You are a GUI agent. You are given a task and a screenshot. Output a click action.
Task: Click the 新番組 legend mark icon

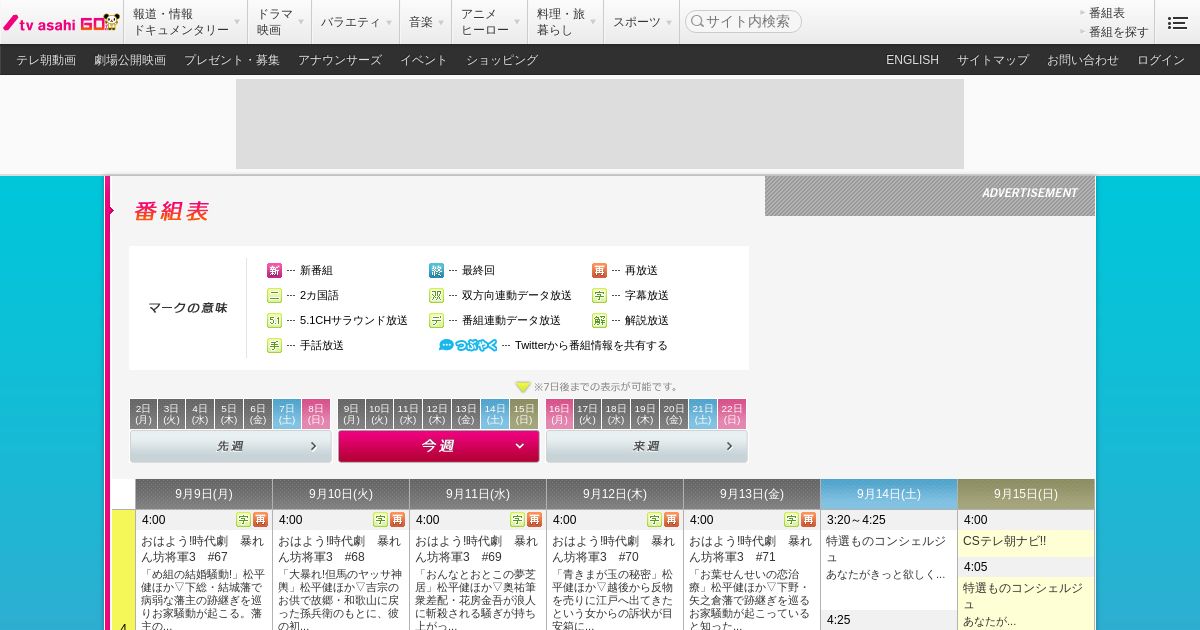(274, 271)
